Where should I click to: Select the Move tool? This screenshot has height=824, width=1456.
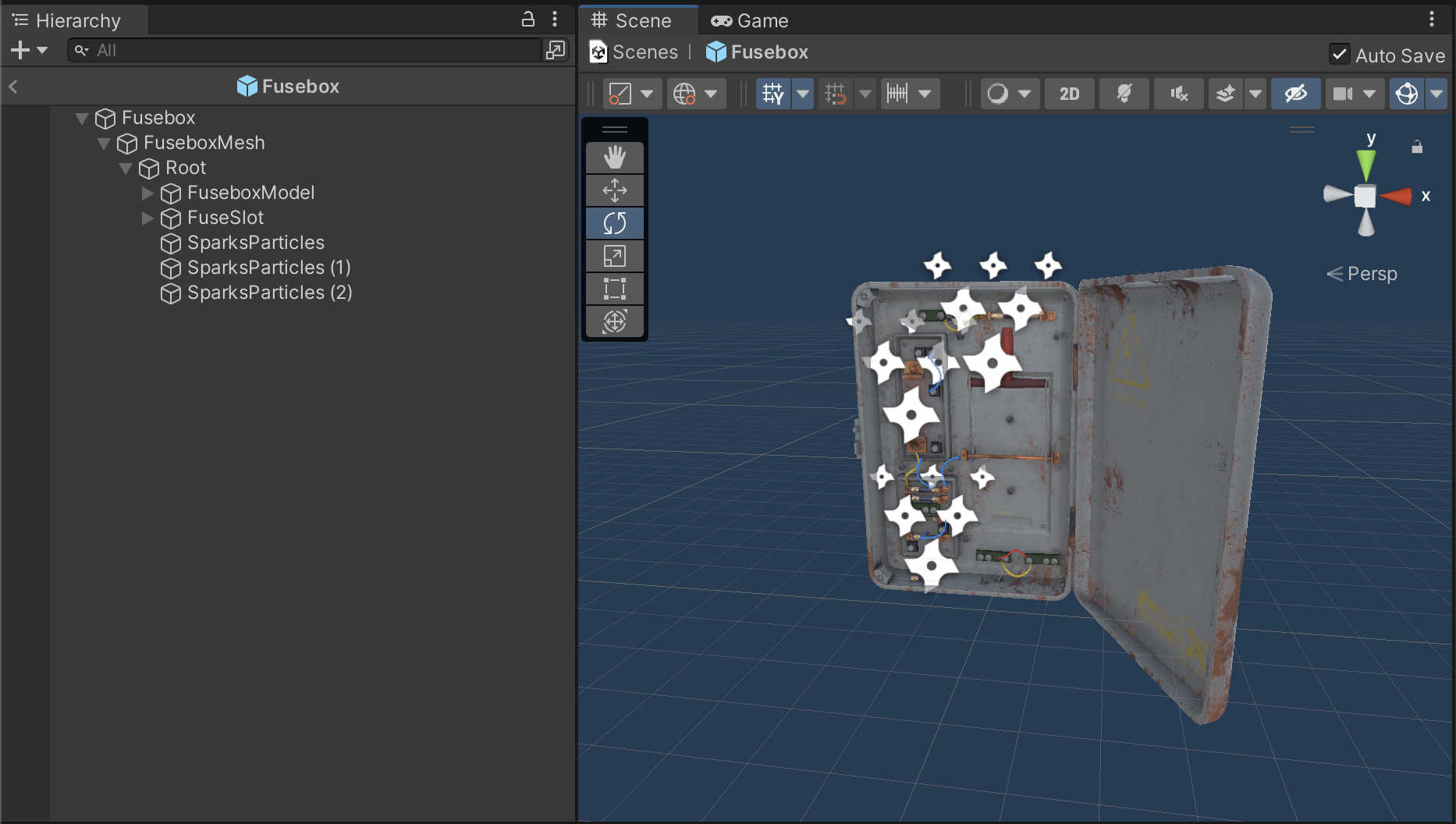[615, 190]
